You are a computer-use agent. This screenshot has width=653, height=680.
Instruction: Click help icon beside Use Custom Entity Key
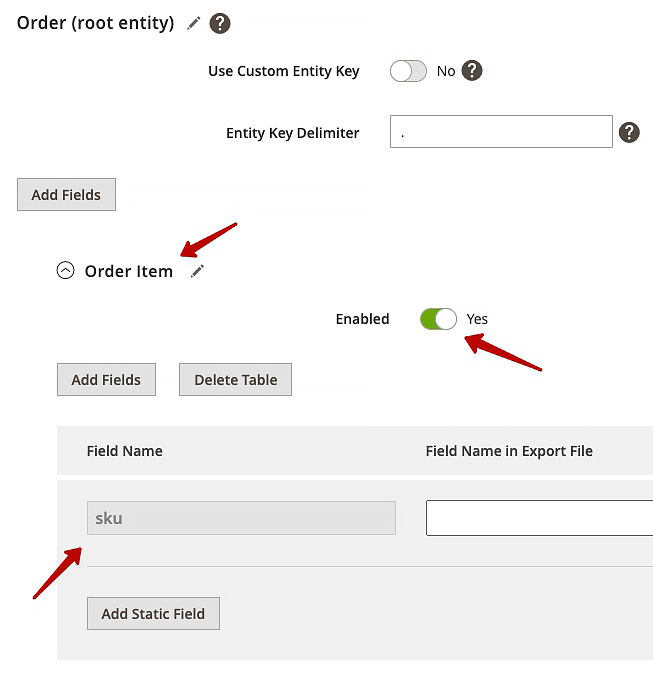click(x=472, y=71)
